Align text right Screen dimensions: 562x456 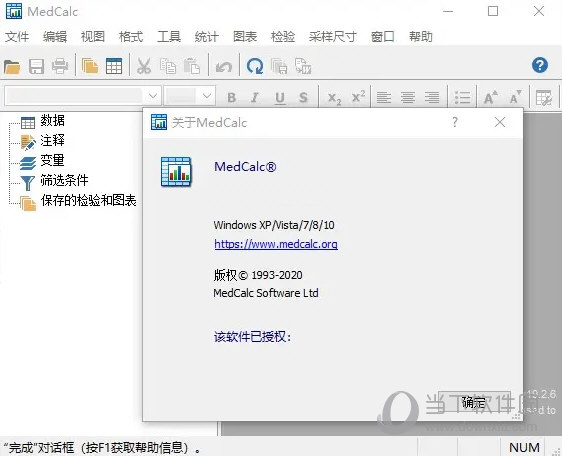(432, 97)
